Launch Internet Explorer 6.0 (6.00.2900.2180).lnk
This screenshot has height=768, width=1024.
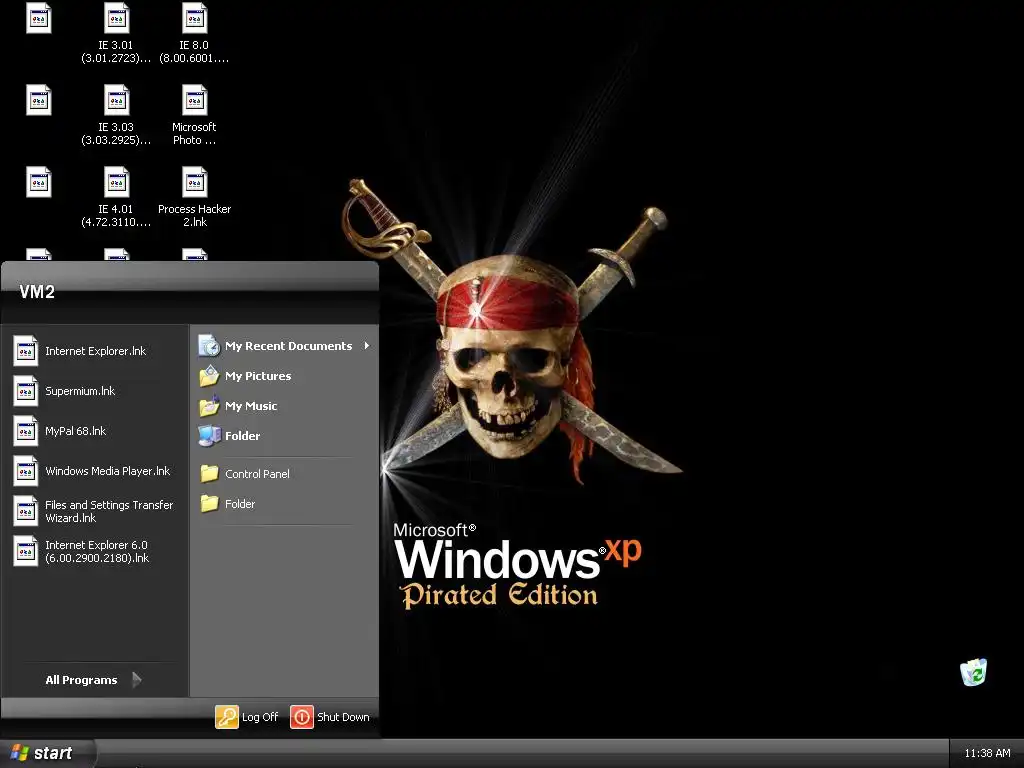95,551
